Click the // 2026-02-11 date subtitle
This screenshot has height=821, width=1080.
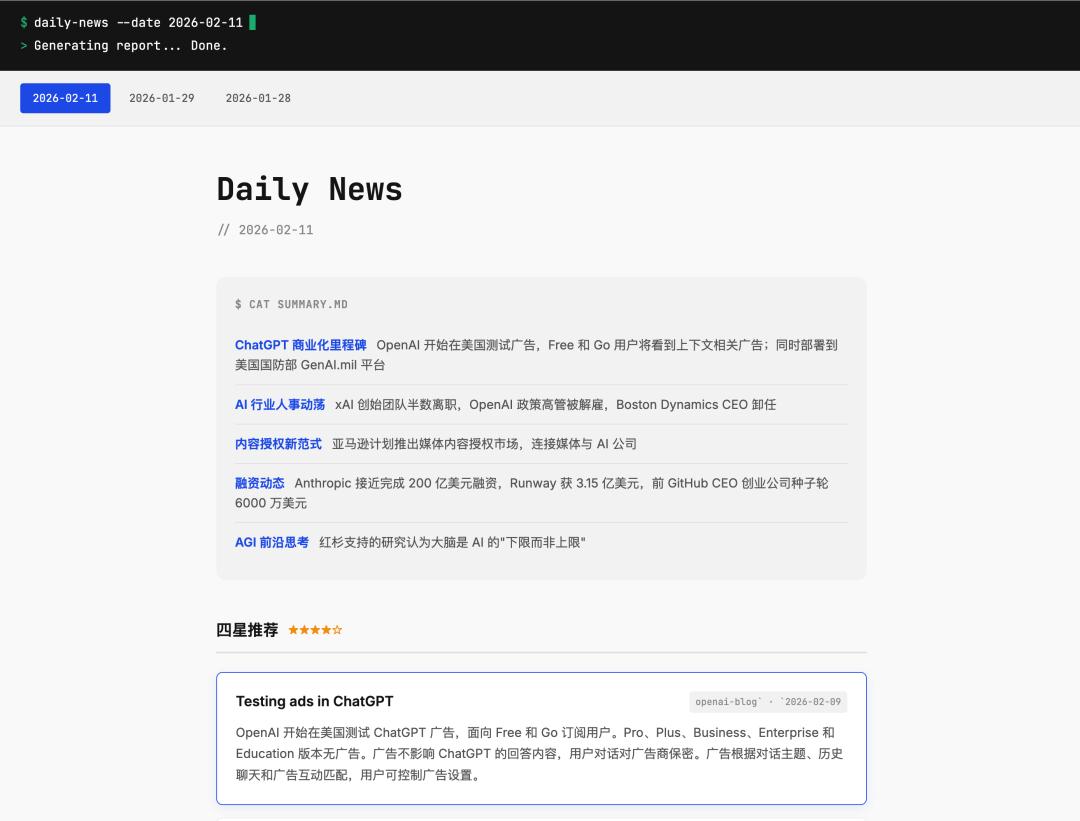[265, 230]
